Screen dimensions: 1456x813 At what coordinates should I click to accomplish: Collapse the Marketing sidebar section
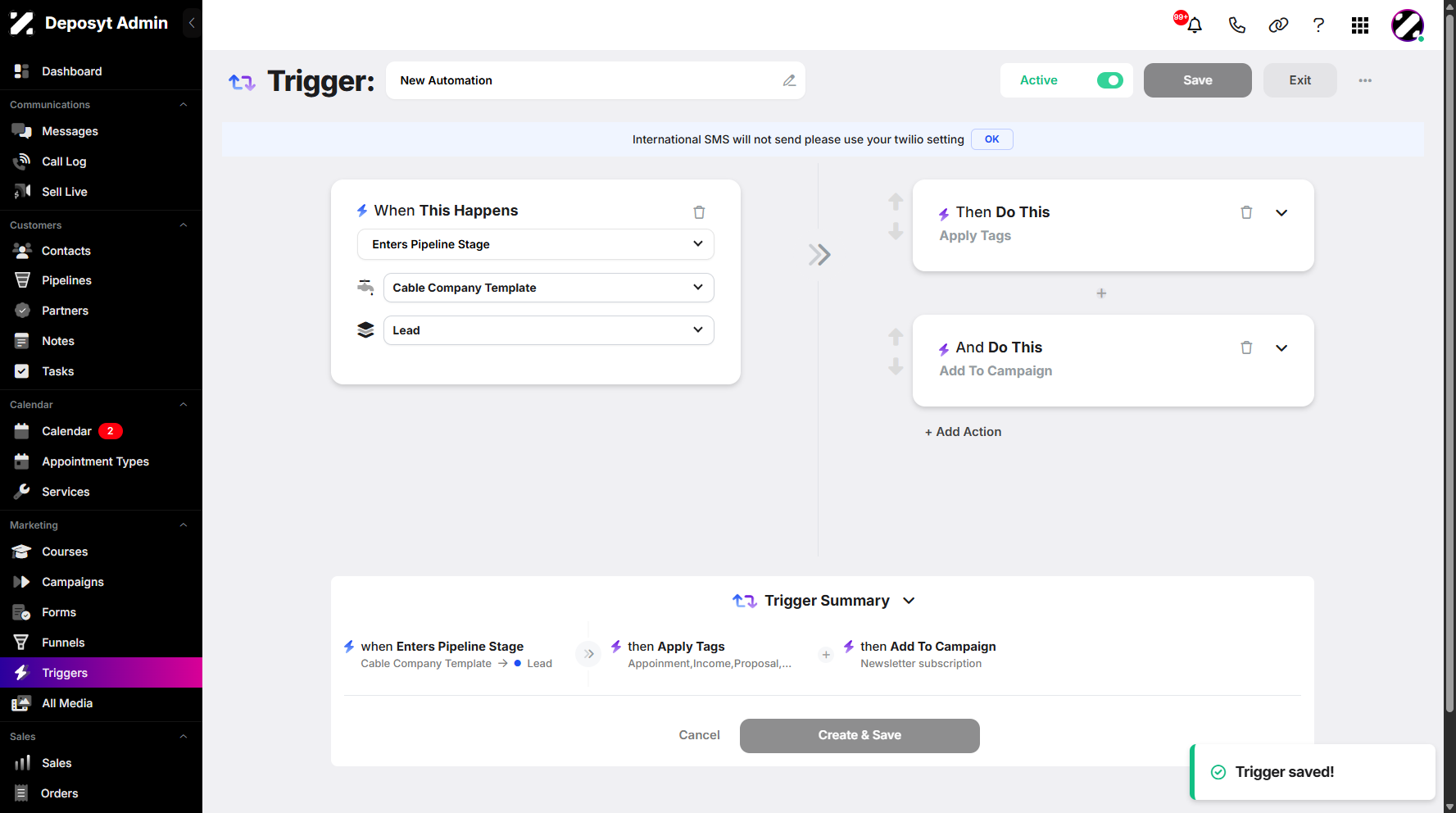[184, 525]
